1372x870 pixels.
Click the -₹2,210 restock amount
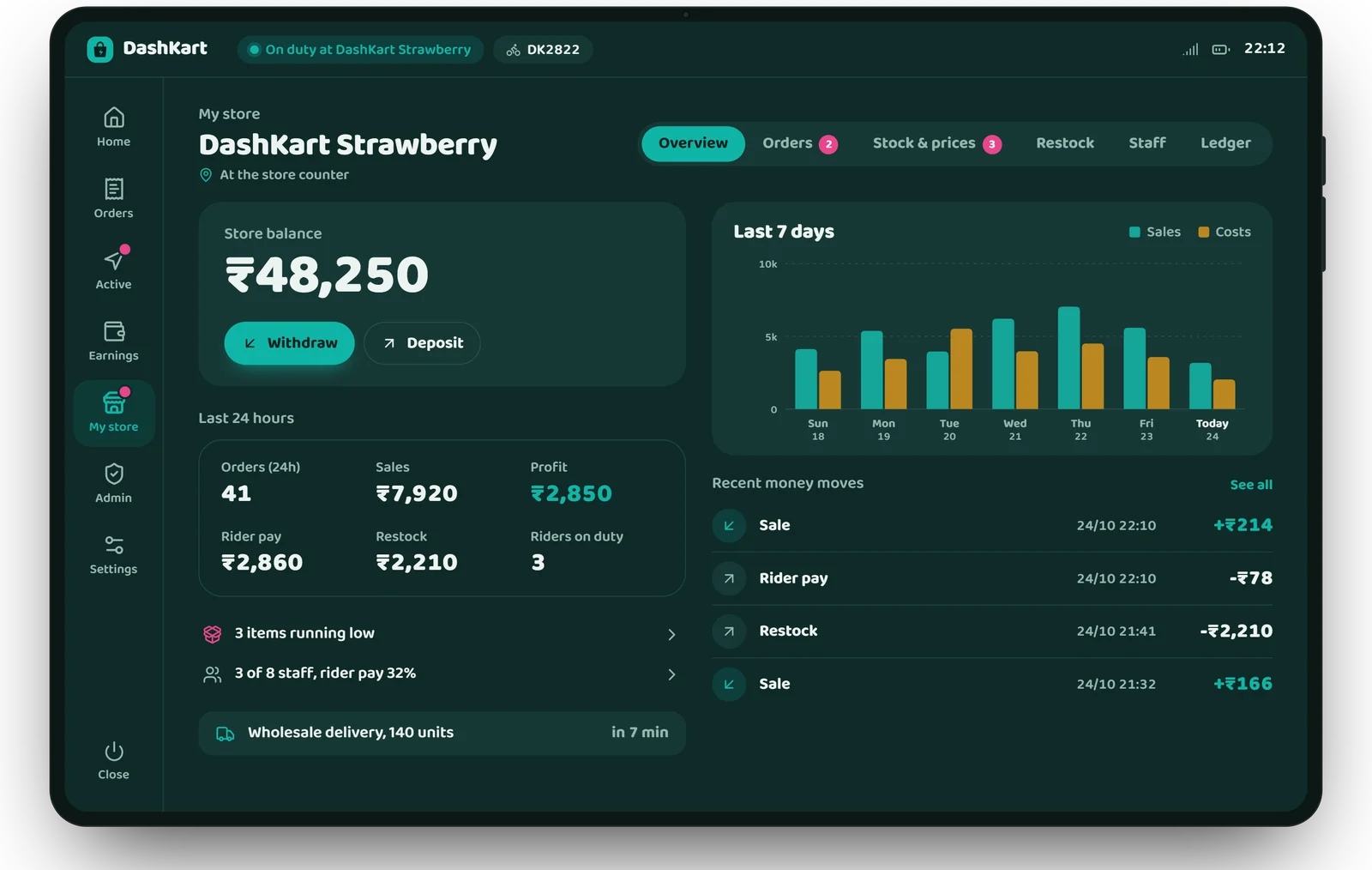pyautogui.click(x=1236, y=631)
